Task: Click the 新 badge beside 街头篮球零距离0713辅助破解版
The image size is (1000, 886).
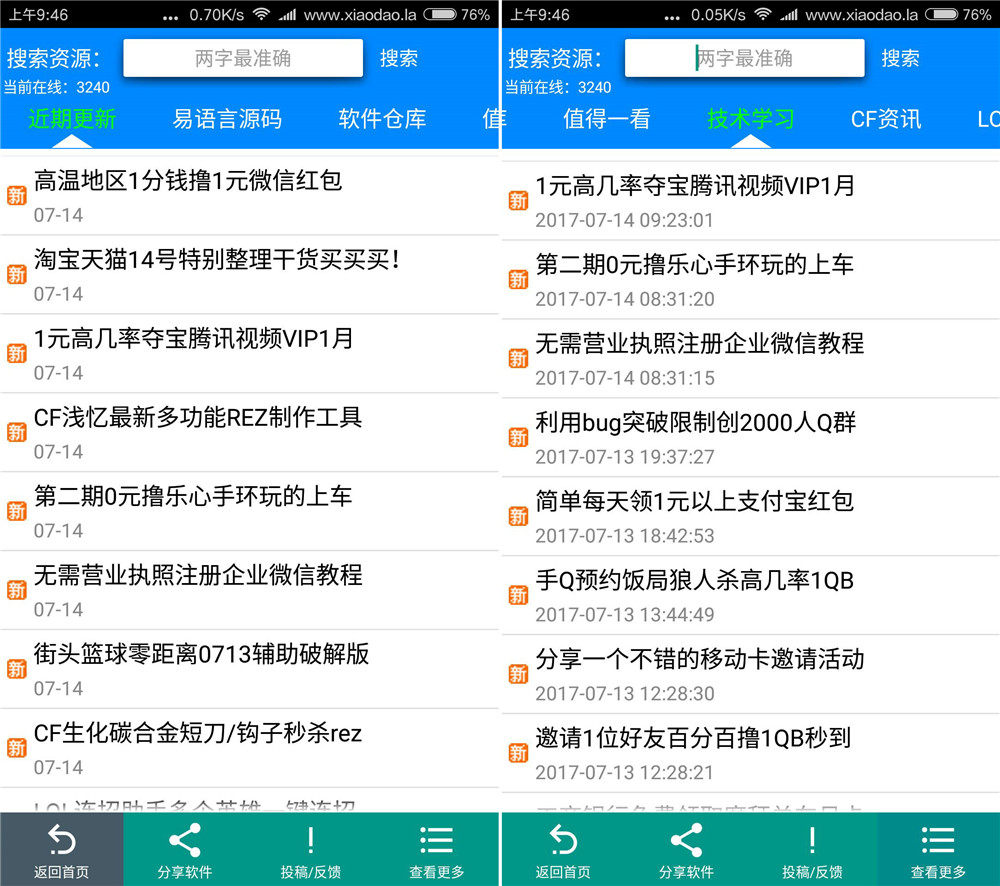Action: point(17,669)
